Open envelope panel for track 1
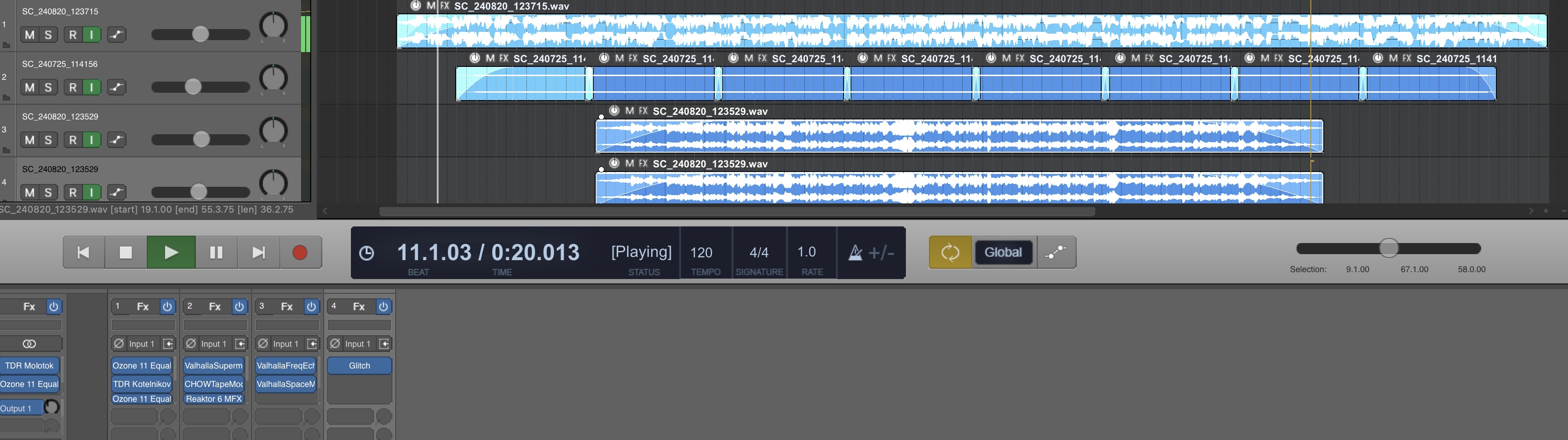The height and width of the screenshot is (440, 1568). [x=116, y=35]
